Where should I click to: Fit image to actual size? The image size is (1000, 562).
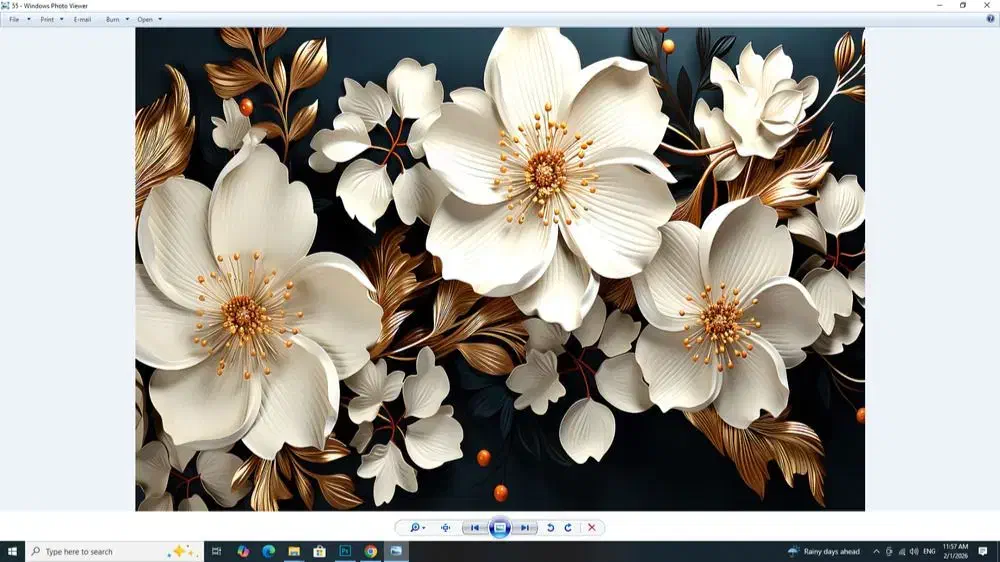click(445, 528)
